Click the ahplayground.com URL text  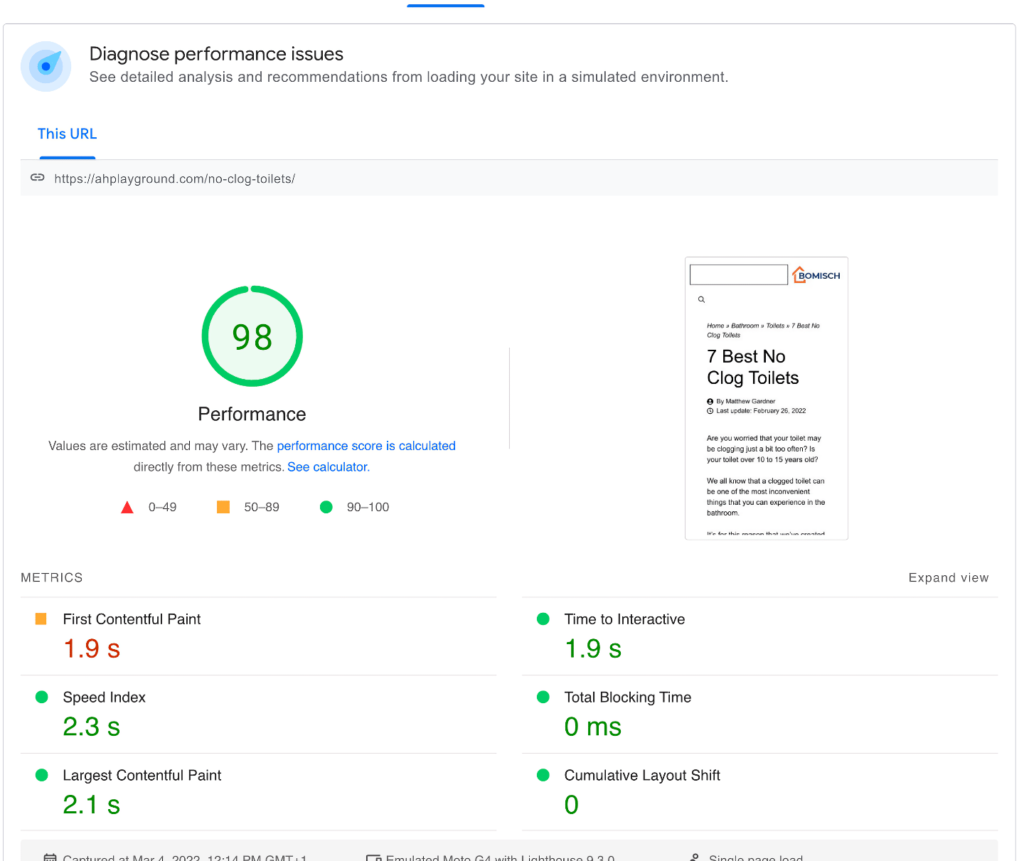[175, 179]
